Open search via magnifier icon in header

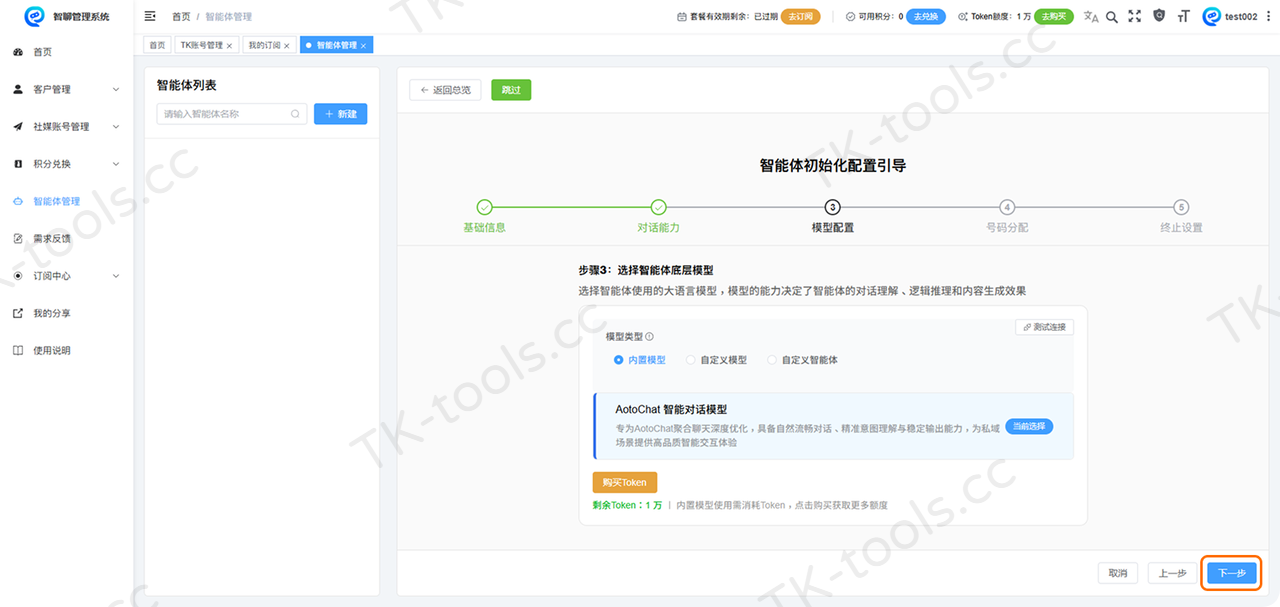pyautogui.click(x=1112, y=17)
